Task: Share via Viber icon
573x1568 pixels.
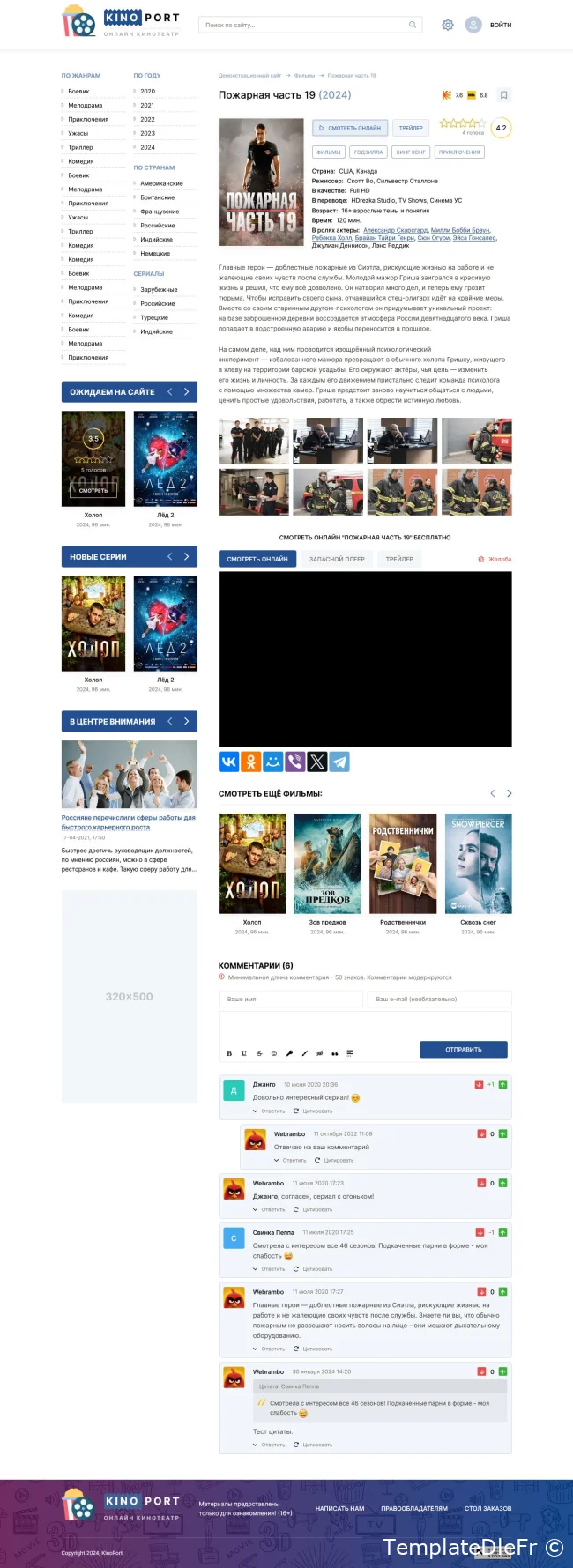Action: click(295, 762)
